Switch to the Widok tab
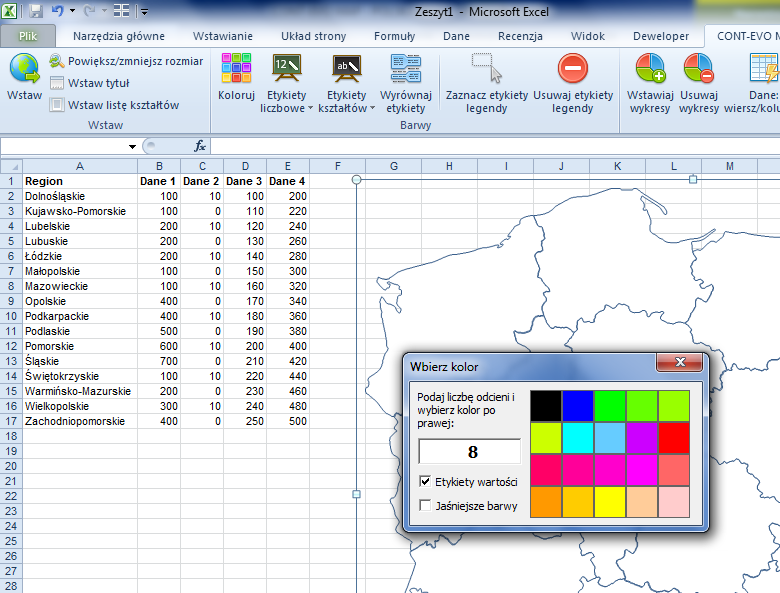The height and width of the screenshot is (593, 780). tap(587, 36)
